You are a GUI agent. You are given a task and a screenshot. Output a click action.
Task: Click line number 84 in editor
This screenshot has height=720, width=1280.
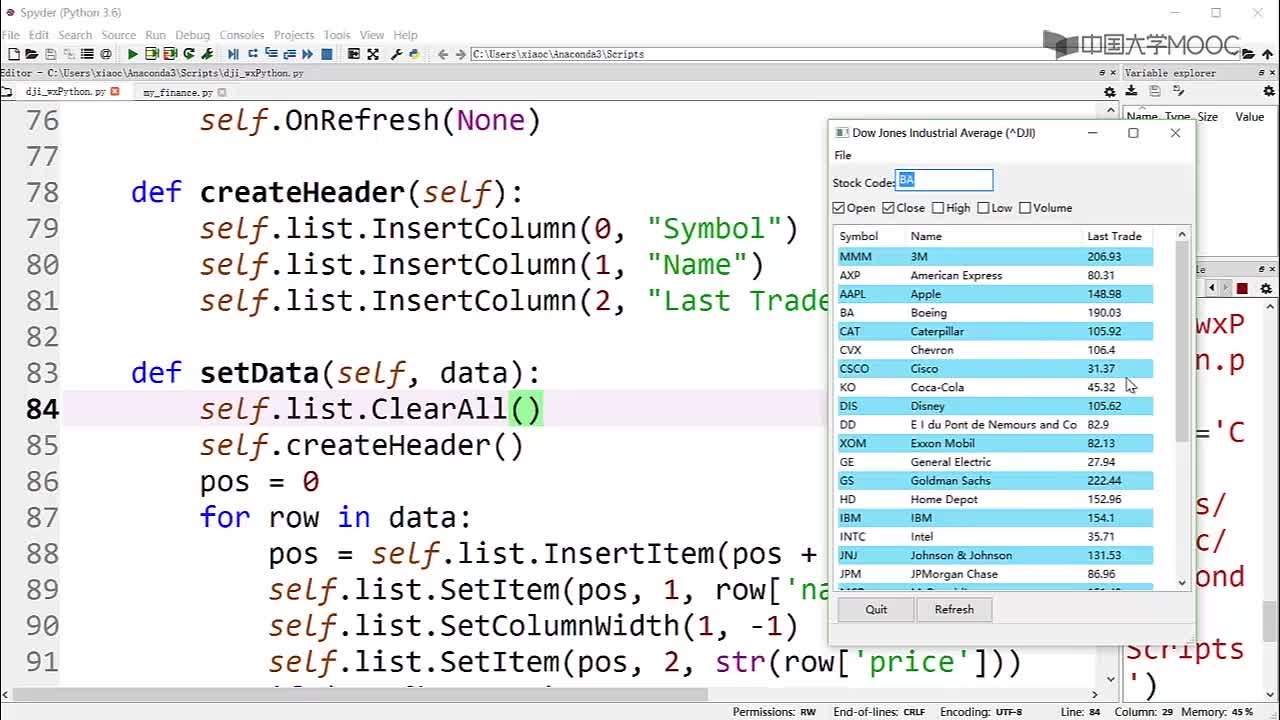click(x=42, y=409)
